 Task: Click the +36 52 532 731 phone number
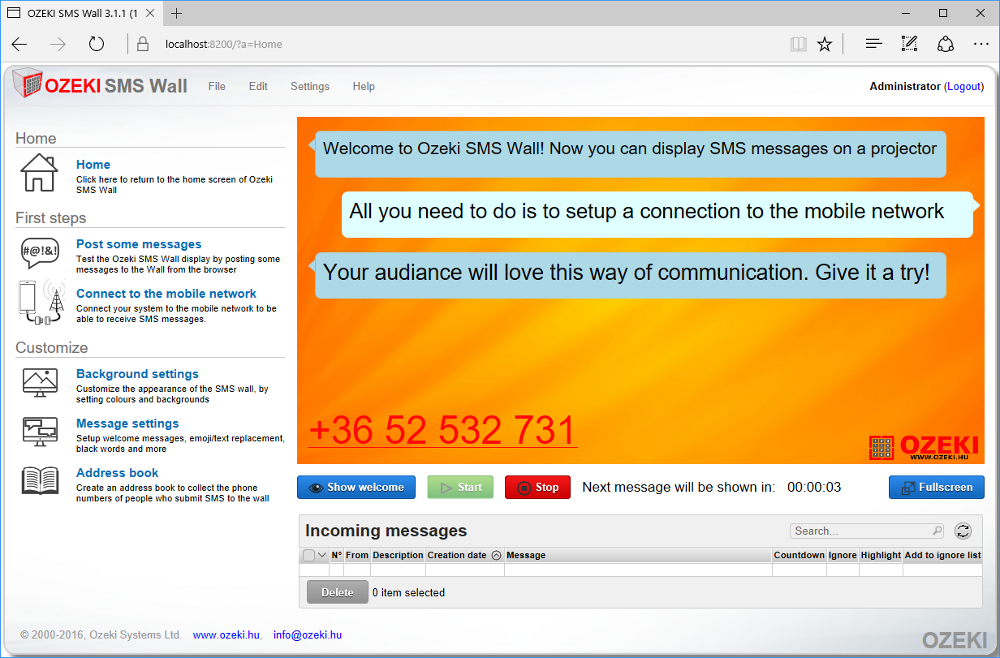[x=443, y=430]
